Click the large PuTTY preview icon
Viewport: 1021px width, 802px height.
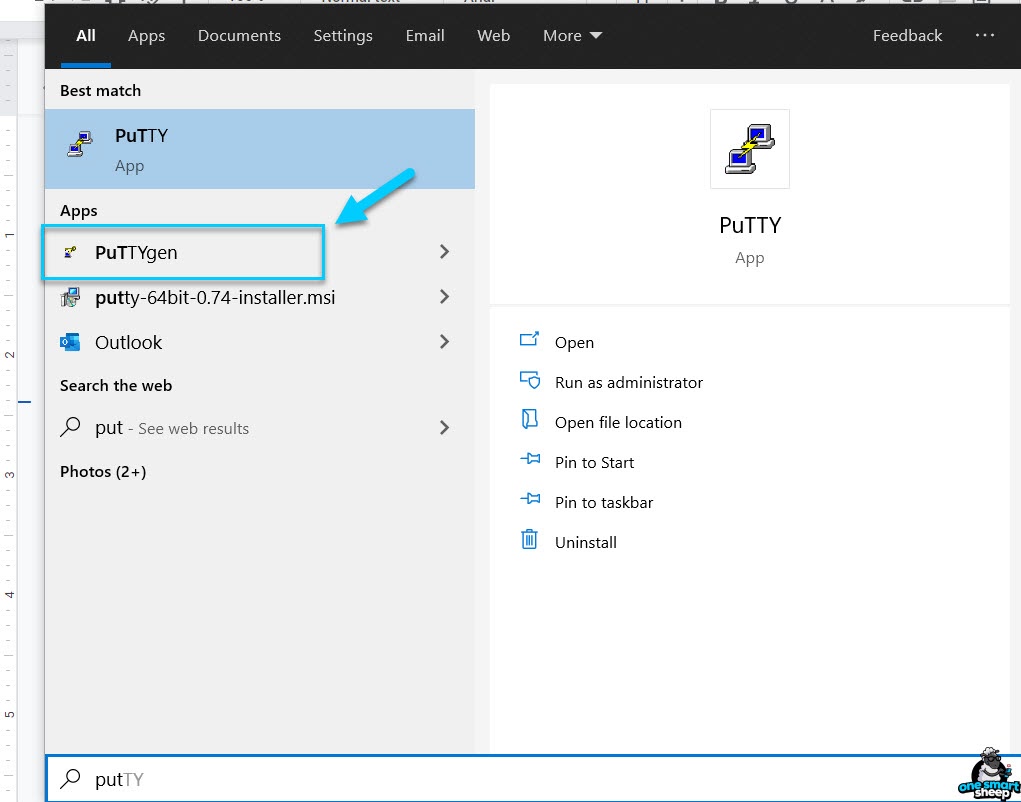[749, 149]
